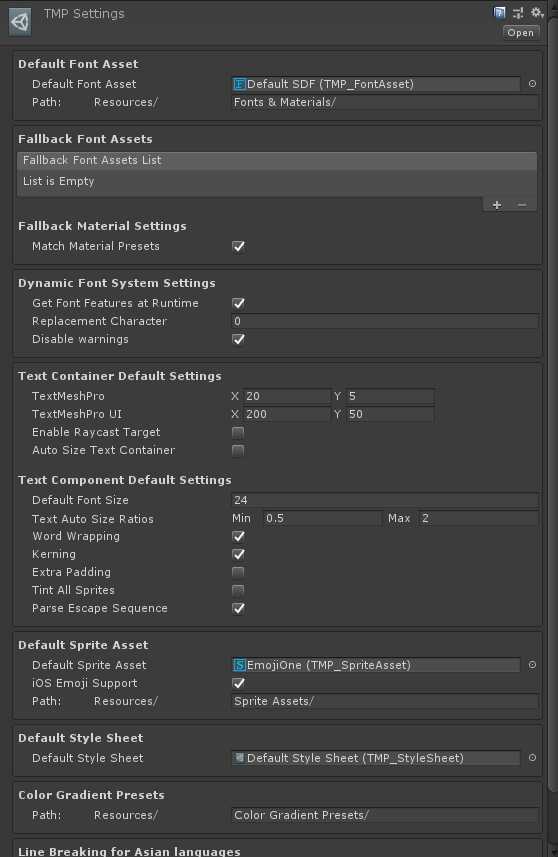The width and height of the screenshot is (558, 857).
Task: Edit Default Font Size field
Action: point(385,500)
